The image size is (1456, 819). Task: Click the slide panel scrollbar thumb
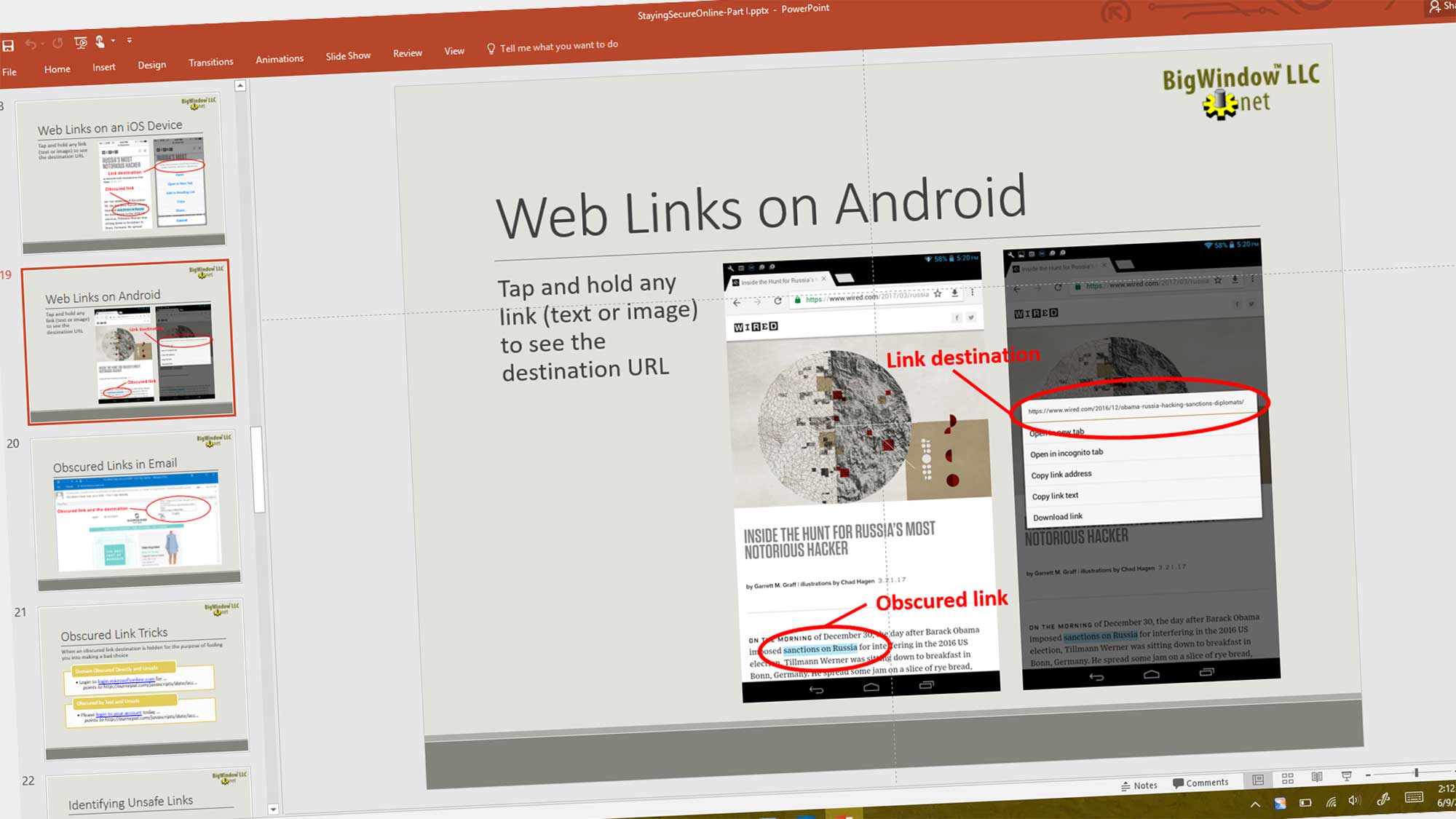coord(258,470)
